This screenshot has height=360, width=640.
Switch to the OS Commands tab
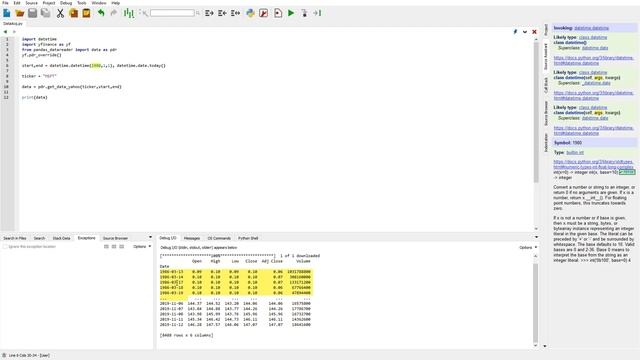(x=219, y=238)
